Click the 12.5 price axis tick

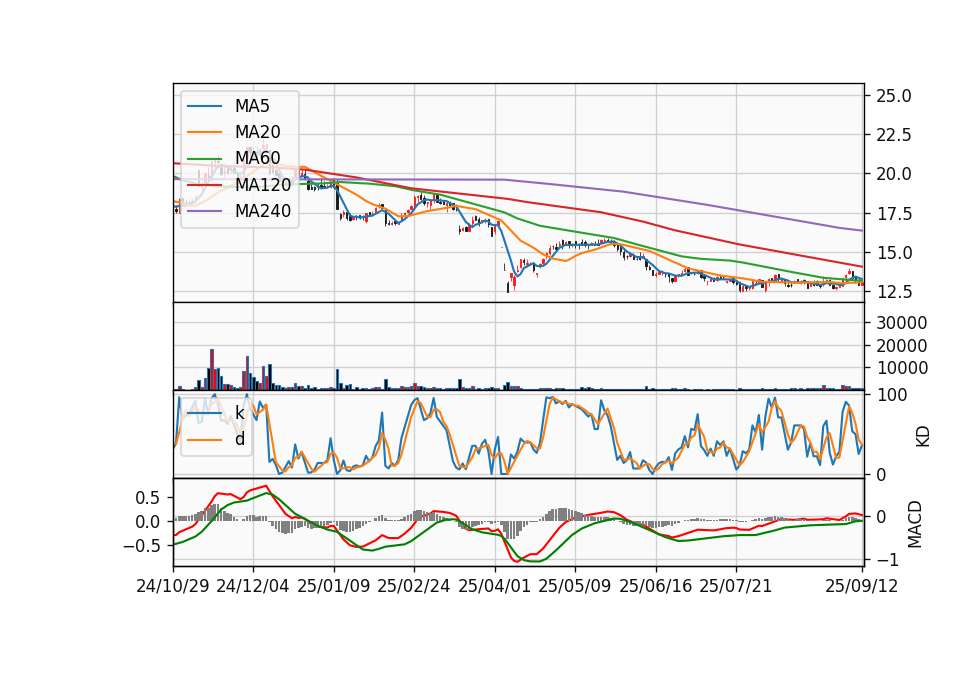pos(893,292)
